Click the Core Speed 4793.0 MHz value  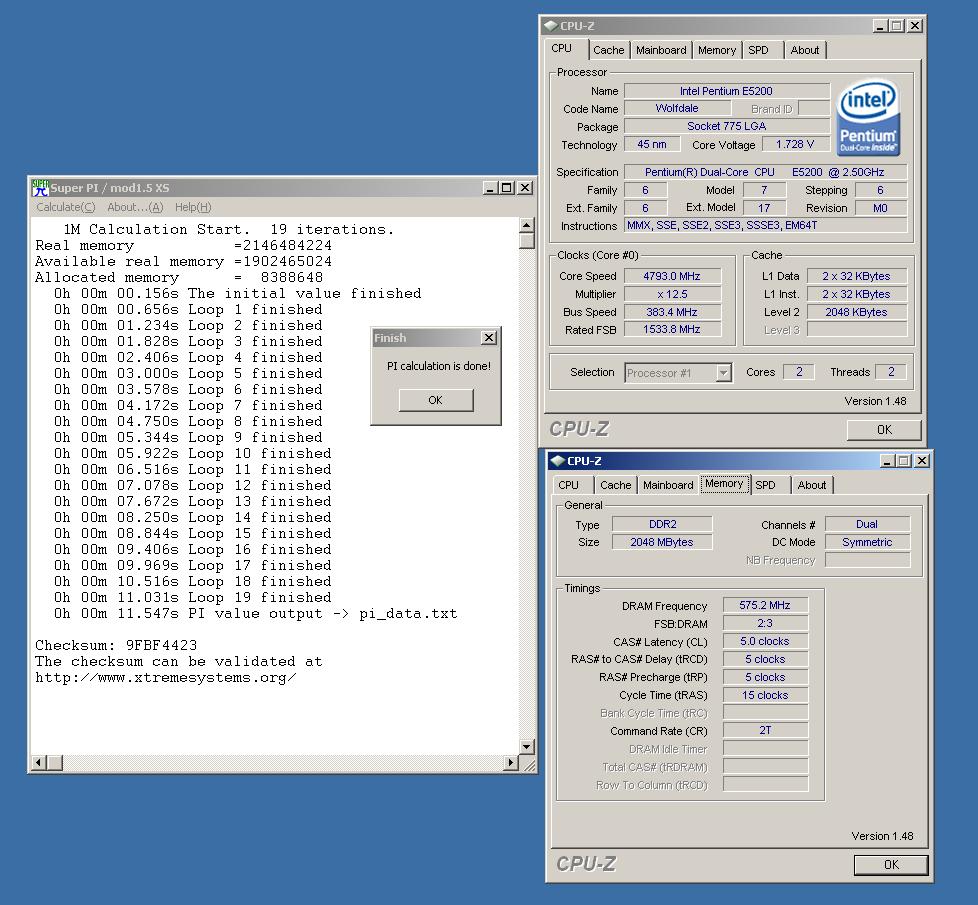(672, 276)
